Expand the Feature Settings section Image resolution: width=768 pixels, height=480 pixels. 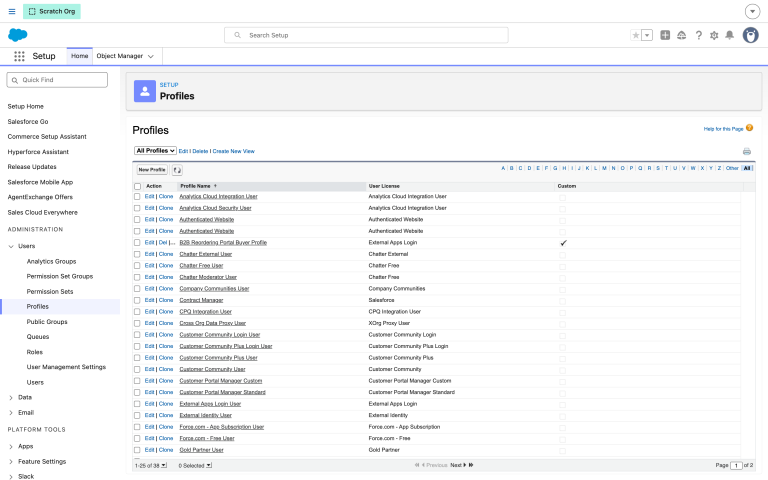coord(11,462)
